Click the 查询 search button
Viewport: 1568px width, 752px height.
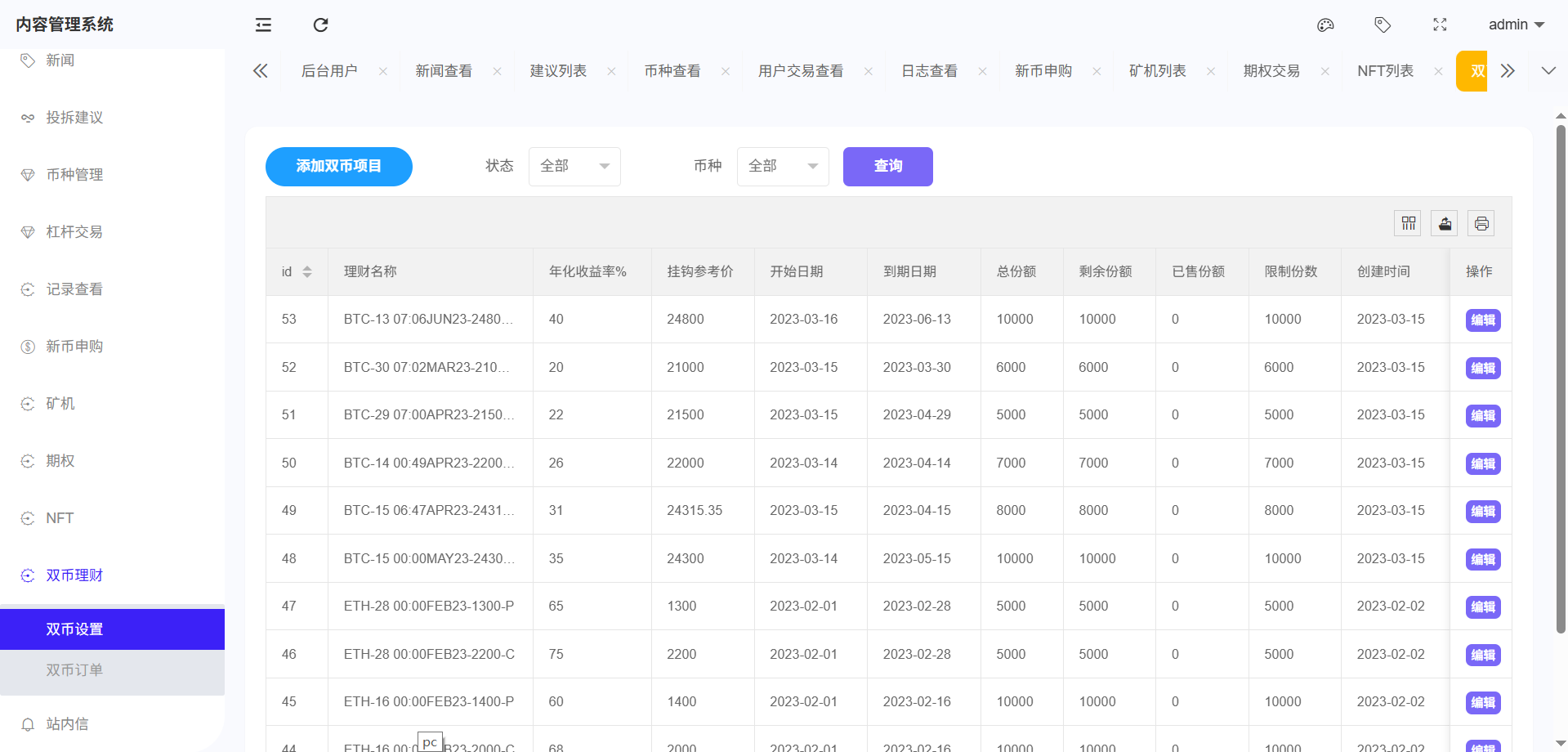[887, 167]
